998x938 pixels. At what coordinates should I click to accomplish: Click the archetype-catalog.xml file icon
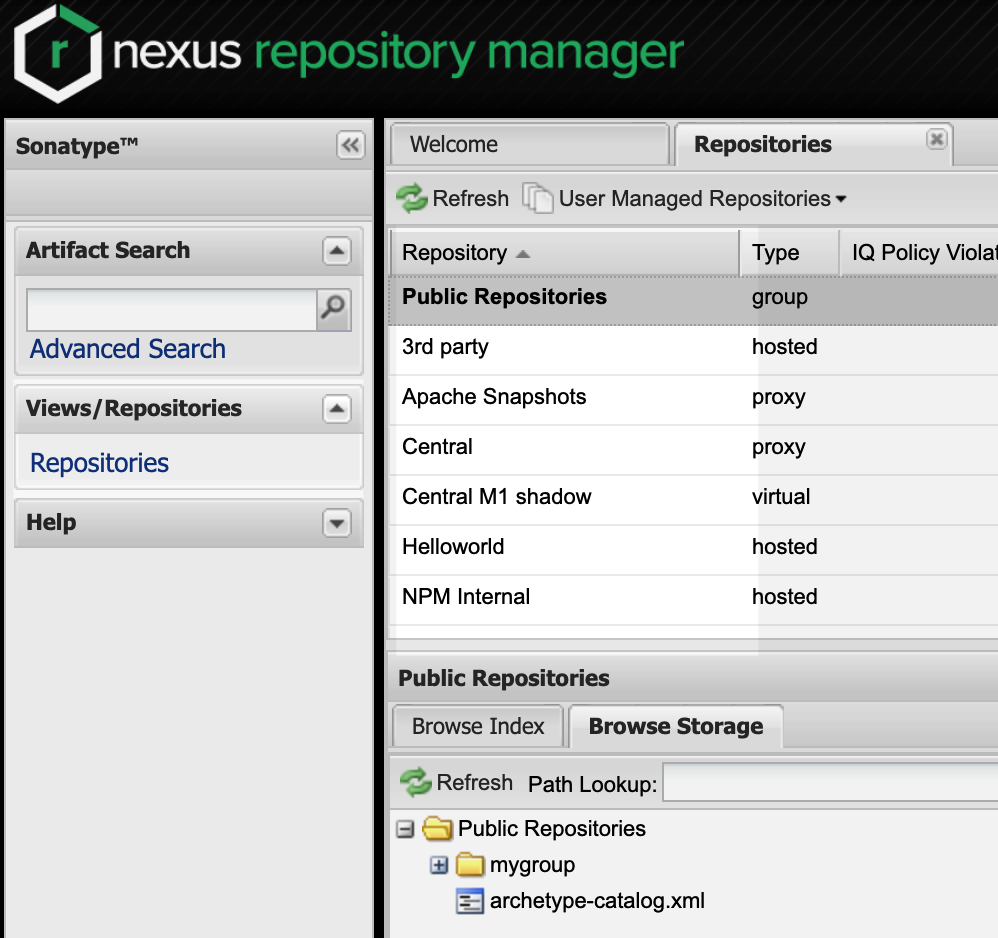tap(470, 901)
